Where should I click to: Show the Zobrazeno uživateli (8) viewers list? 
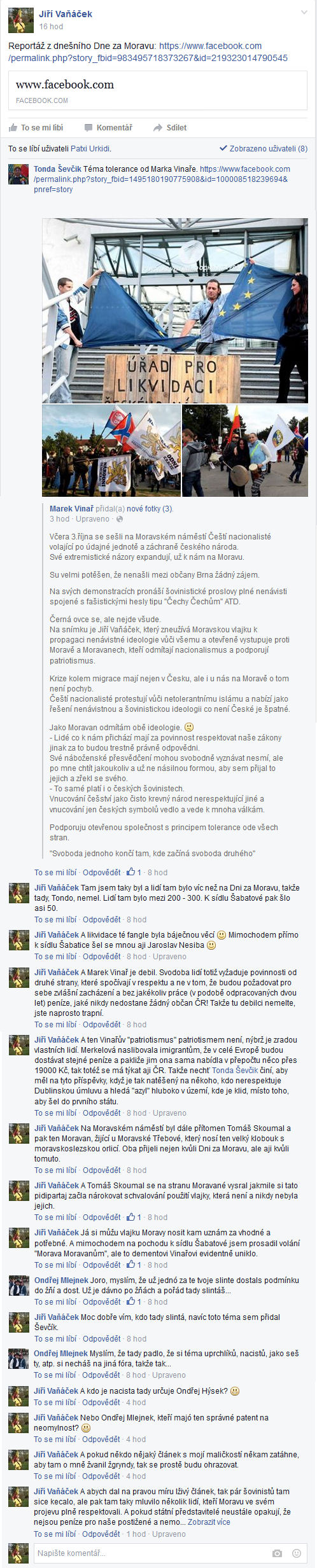coord(264,148)
